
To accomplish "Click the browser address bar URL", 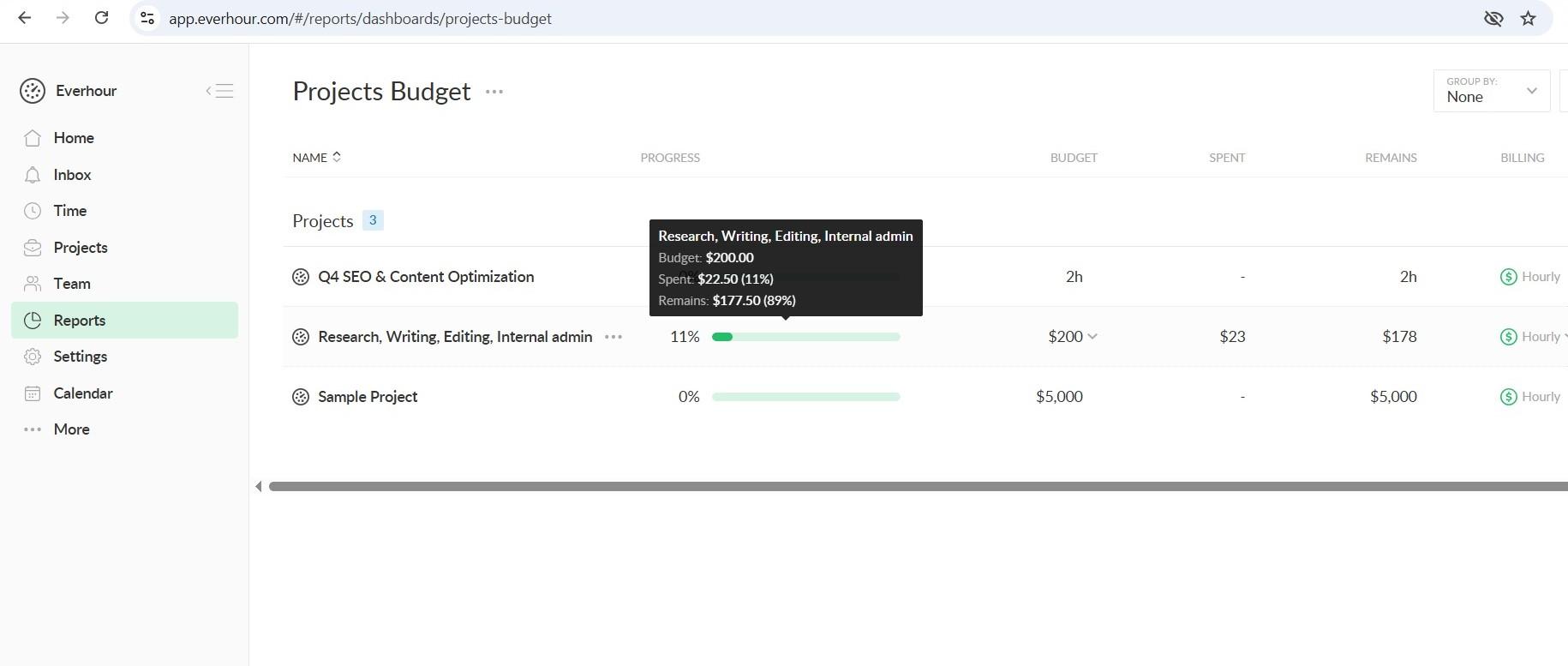I will tap(360, 19).
